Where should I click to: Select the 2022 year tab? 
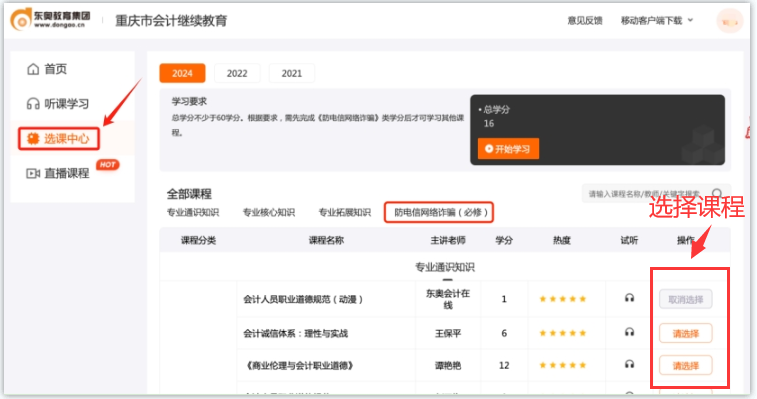[237, 73]
